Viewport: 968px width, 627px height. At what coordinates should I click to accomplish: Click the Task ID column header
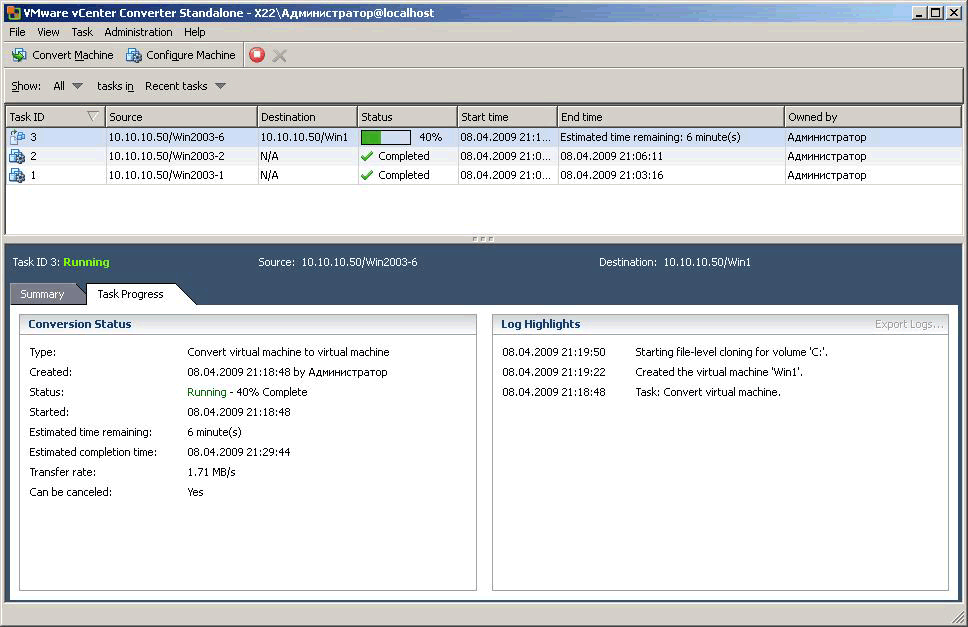point(55,117)
